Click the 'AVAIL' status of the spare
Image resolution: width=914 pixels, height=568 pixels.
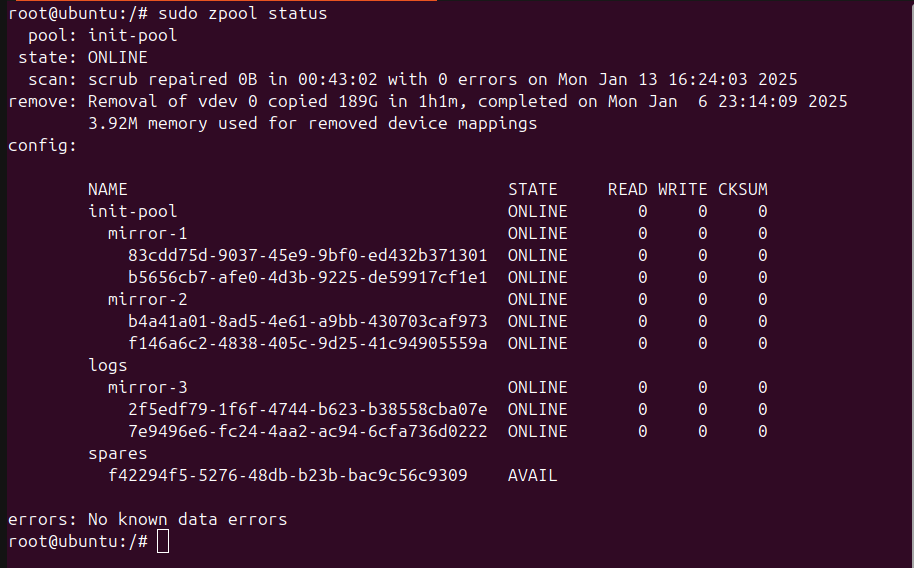(532, 475)
